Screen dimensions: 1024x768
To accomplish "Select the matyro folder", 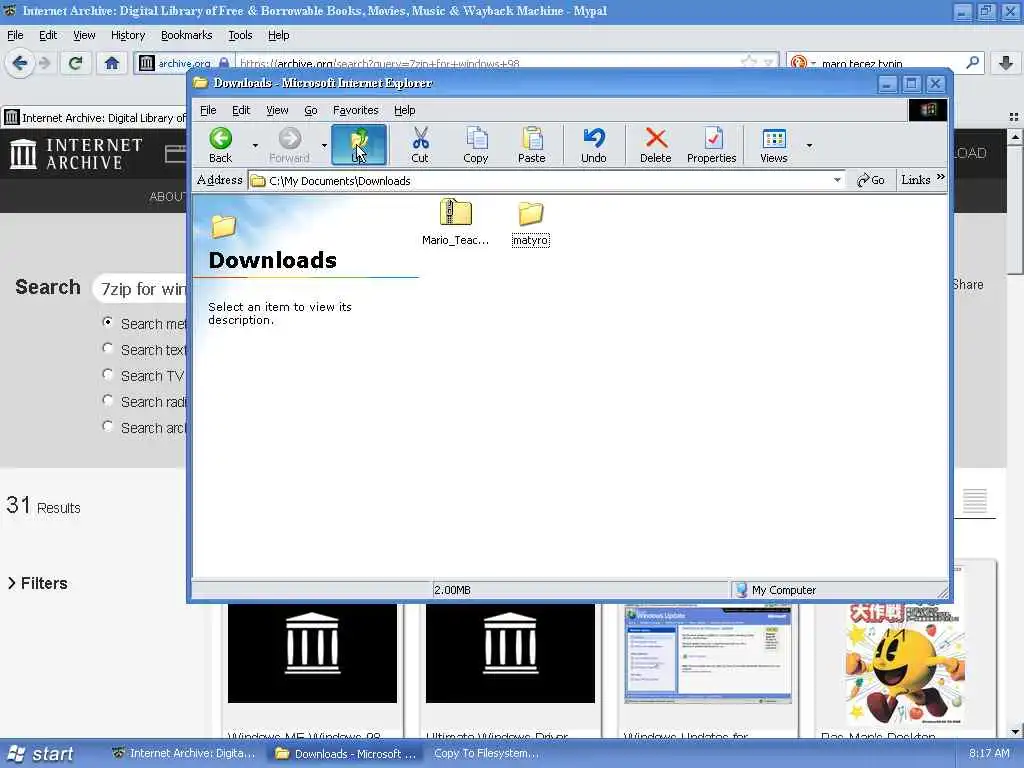I will point(530,223).
